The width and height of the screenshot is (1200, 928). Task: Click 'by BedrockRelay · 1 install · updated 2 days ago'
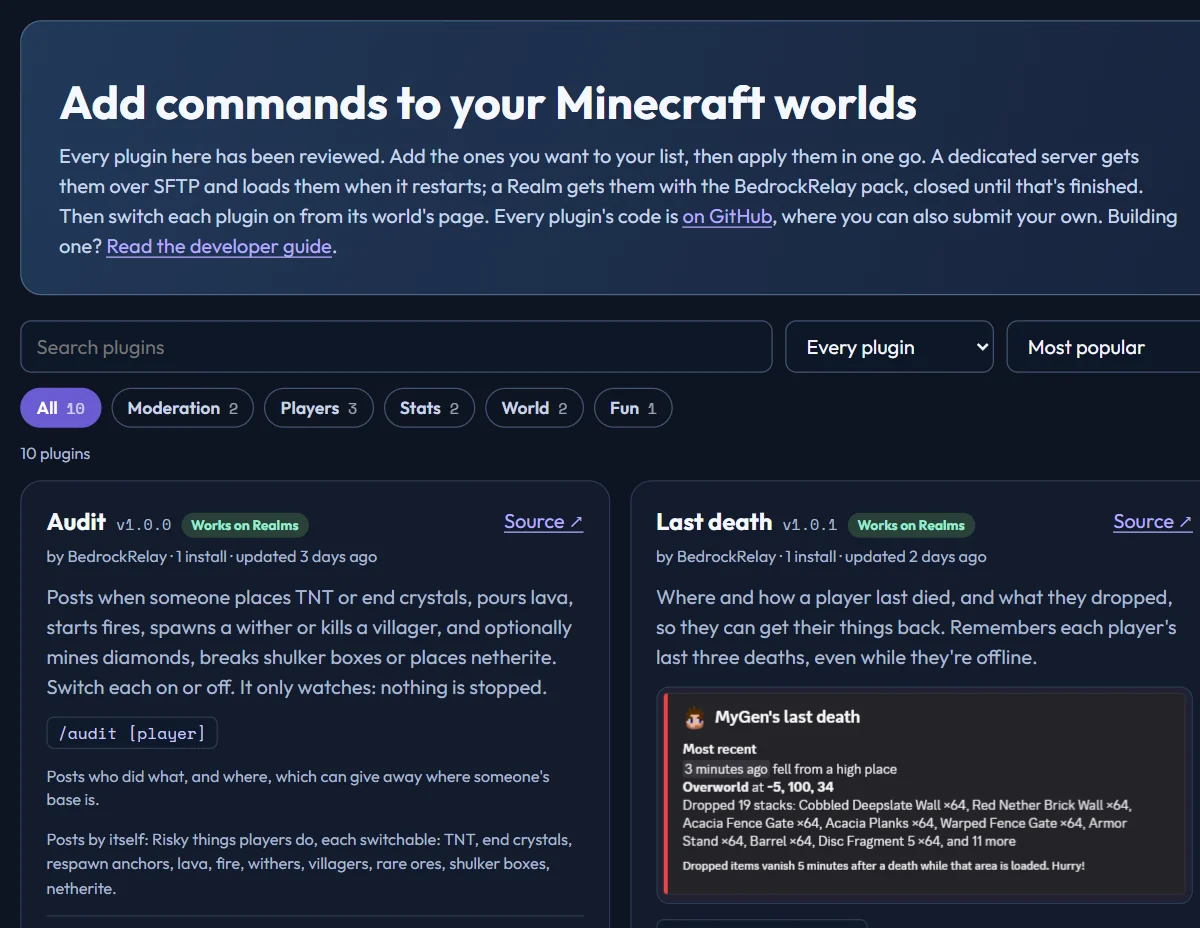(x=821, y=557)
